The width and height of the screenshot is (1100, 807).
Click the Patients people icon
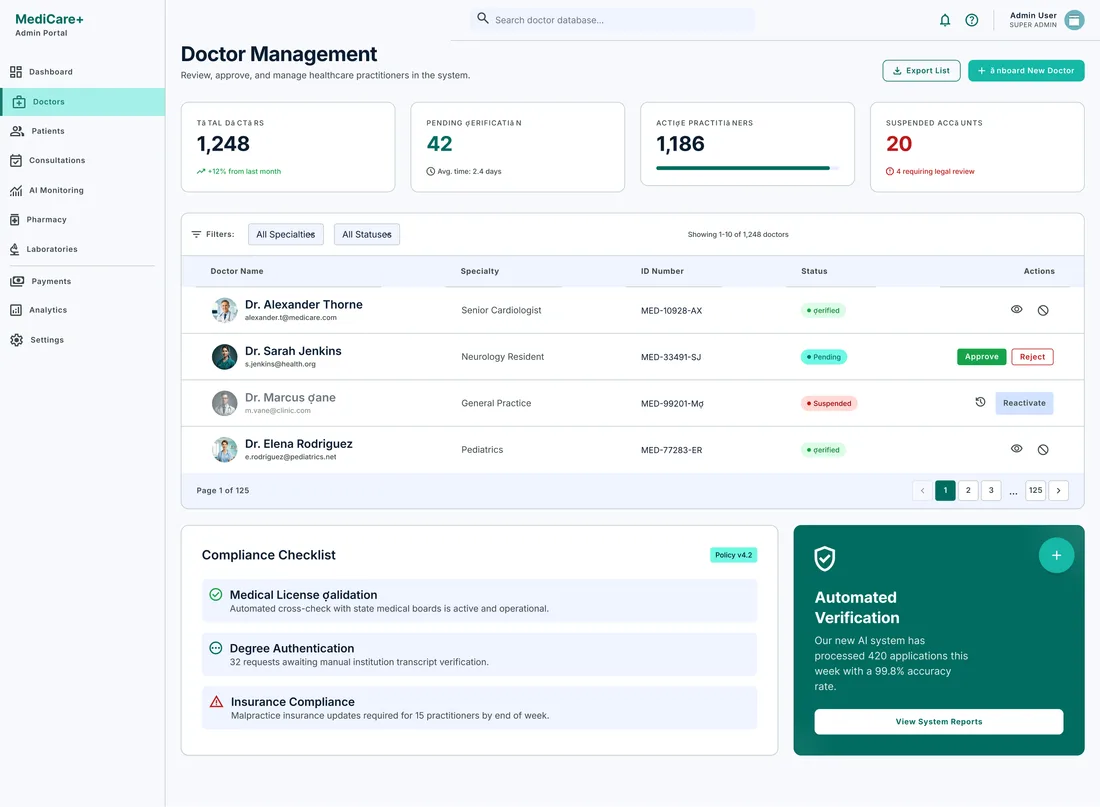(x=17, y=131)
